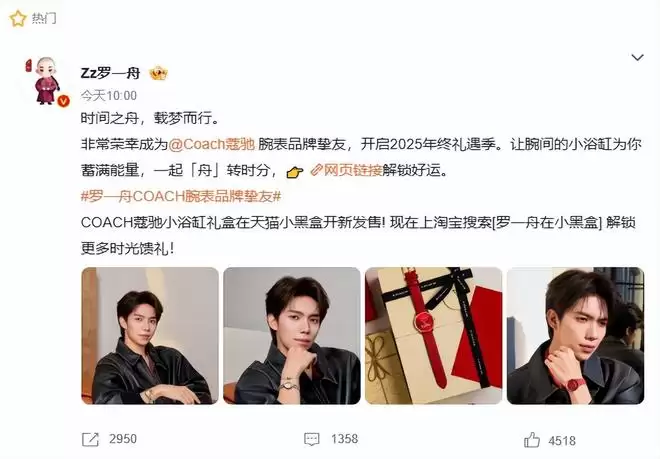Screen dimensions: 660x459
Task: Open the @Coach蔻驰 mention link
Action: tap(212, 144)
